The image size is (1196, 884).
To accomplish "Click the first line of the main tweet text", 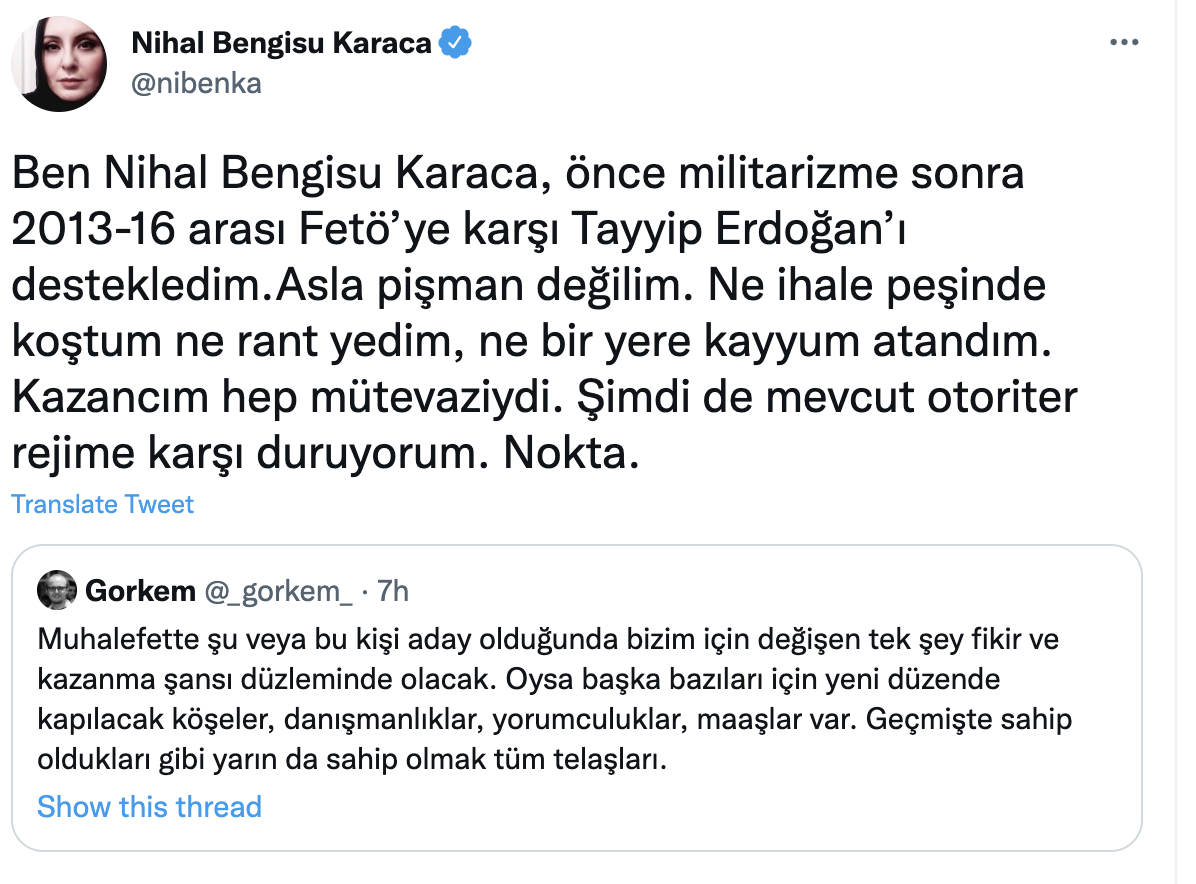I will (518, 176).
